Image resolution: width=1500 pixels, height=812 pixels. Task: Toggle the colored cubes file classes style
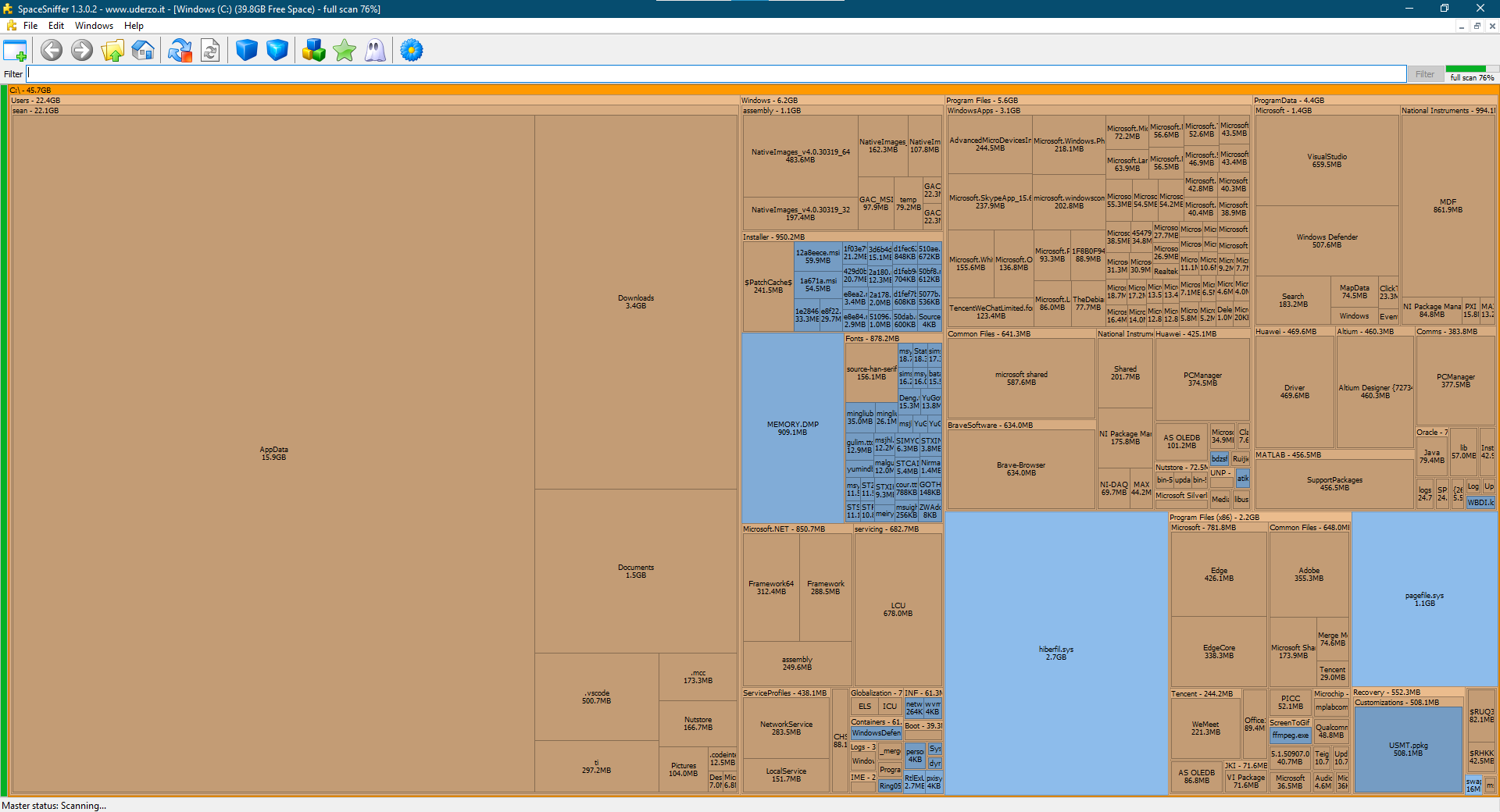point(314,51)
